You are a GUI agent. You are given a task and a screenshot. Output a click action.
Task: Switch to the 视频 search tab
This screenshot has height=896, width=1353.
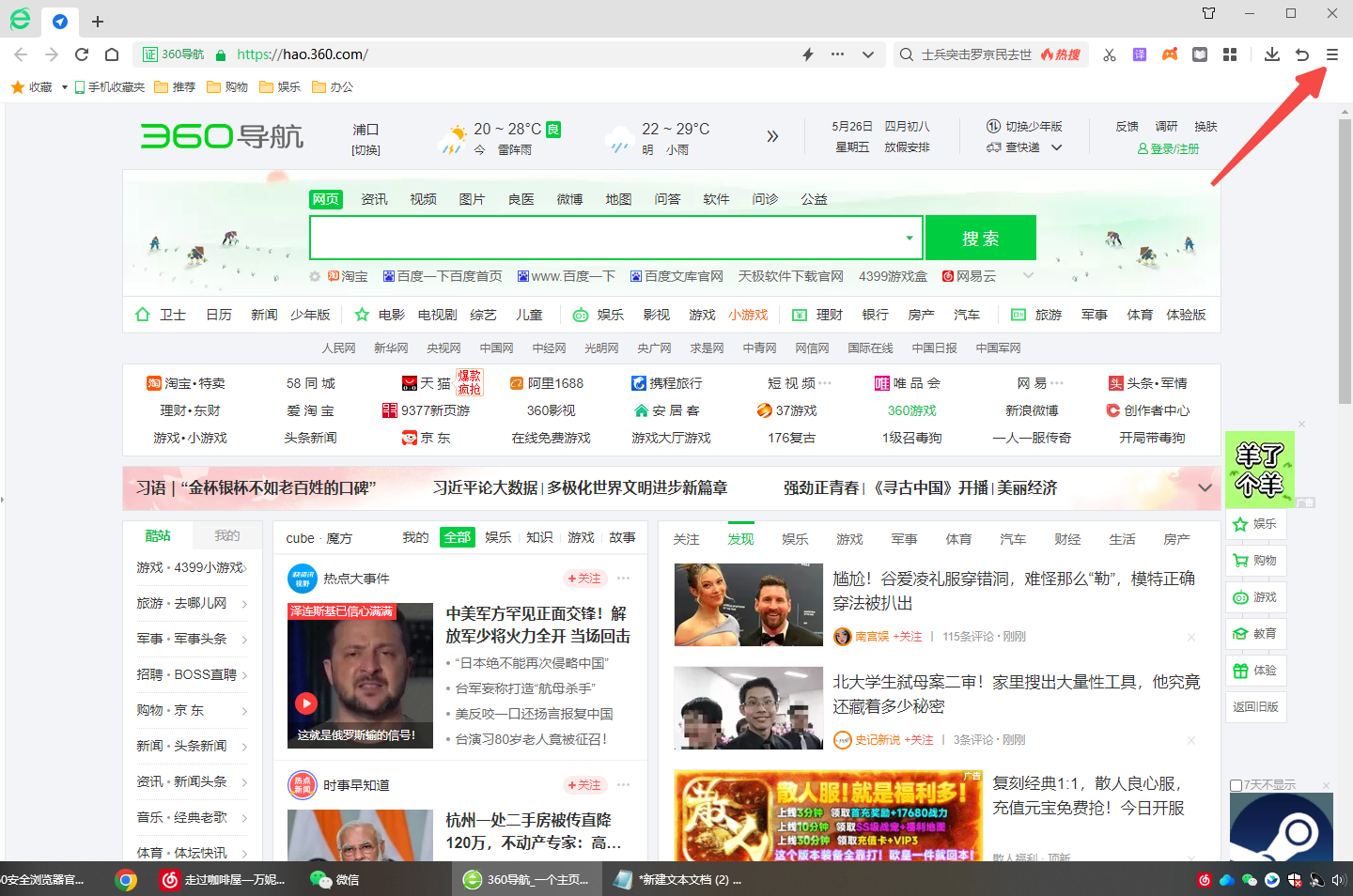pyautogui.click(x=422, y=198)
